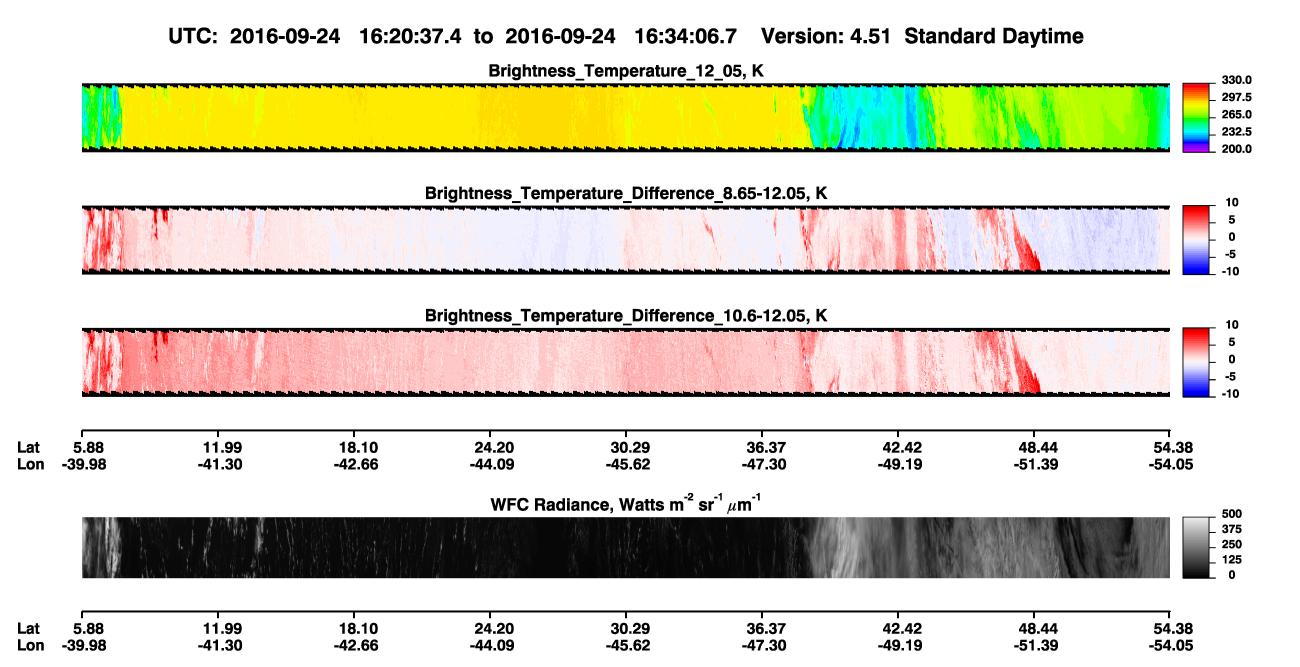Click the 375 label on WFC colorbar
The width and height of the screenshot is (1300, 667).
[x=1230, y=530]
